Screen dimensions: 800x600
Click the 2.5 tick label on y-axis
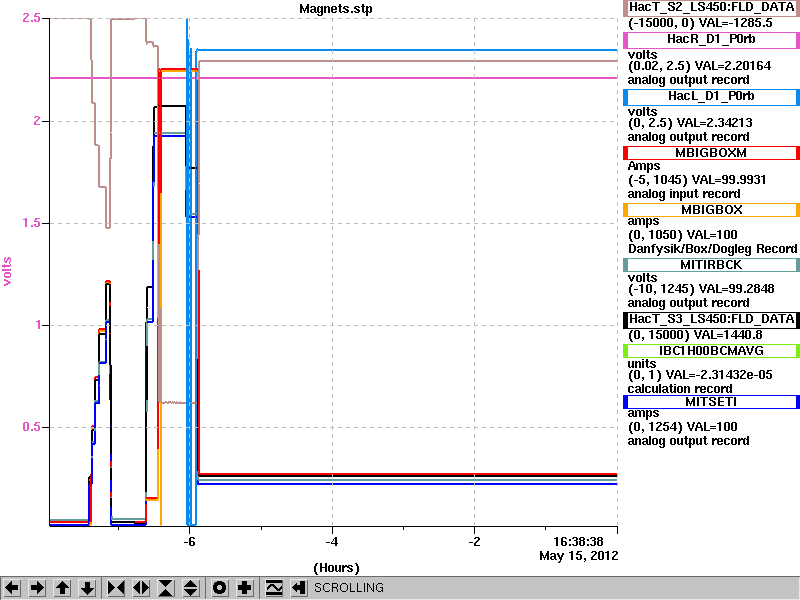(31, 18)
